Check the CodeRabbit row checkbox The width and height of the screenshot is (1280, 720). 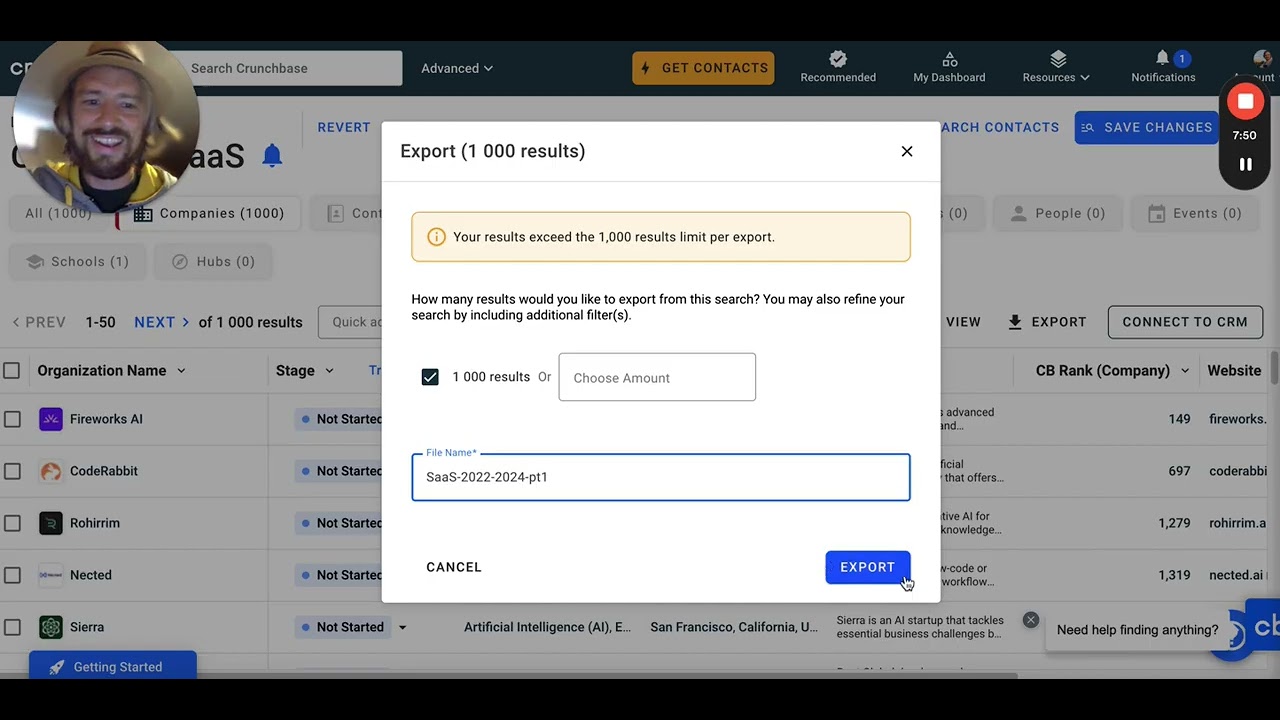coord(12,471)
